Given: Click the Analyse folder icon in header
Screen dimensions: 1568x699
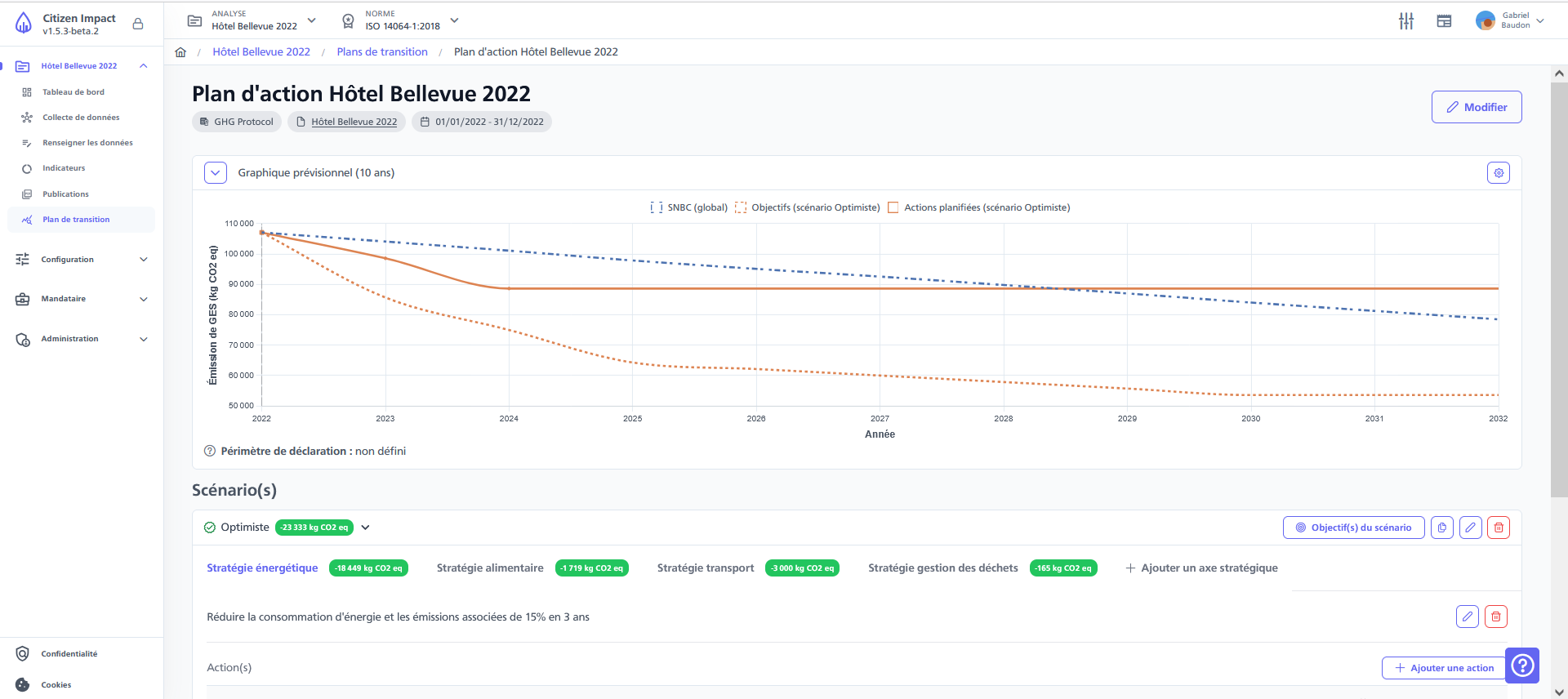Looking at the screenshot, I should pos(194,20).
